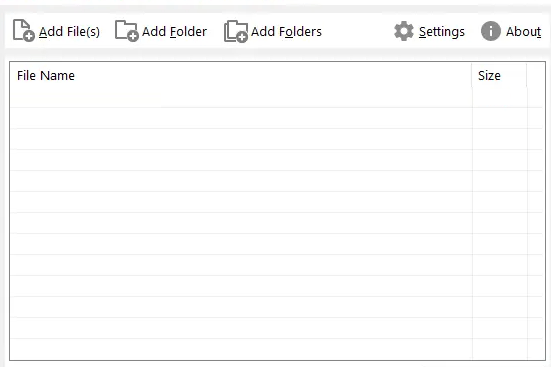The width and height of the screenshot is (551, 367).
Task: Click the first empty cell under the Size column
Action: coord(500,97)
